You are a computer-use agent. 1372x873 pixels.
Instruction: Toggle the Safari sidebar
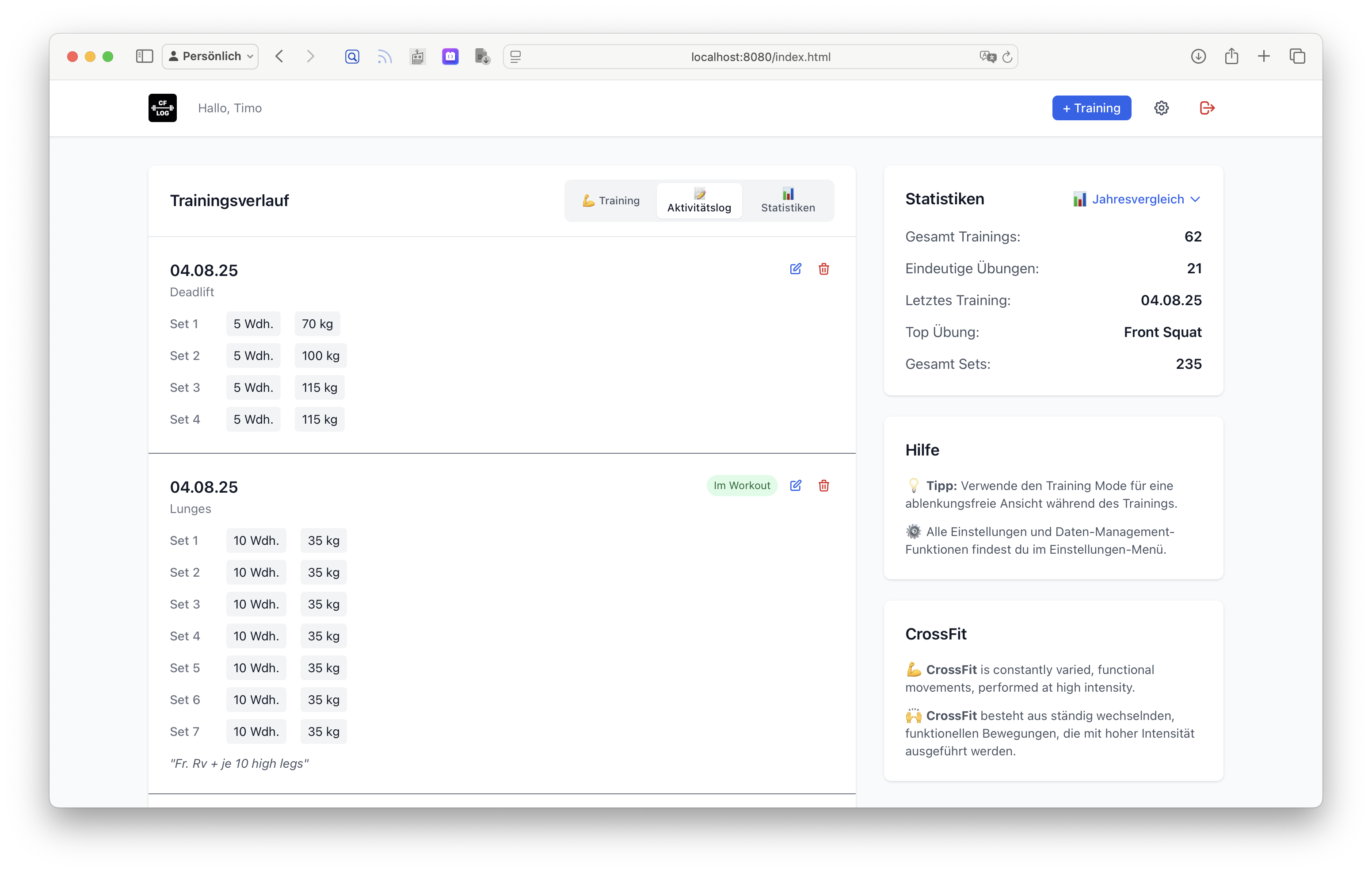pyautogui.click(x=144, y=57)
